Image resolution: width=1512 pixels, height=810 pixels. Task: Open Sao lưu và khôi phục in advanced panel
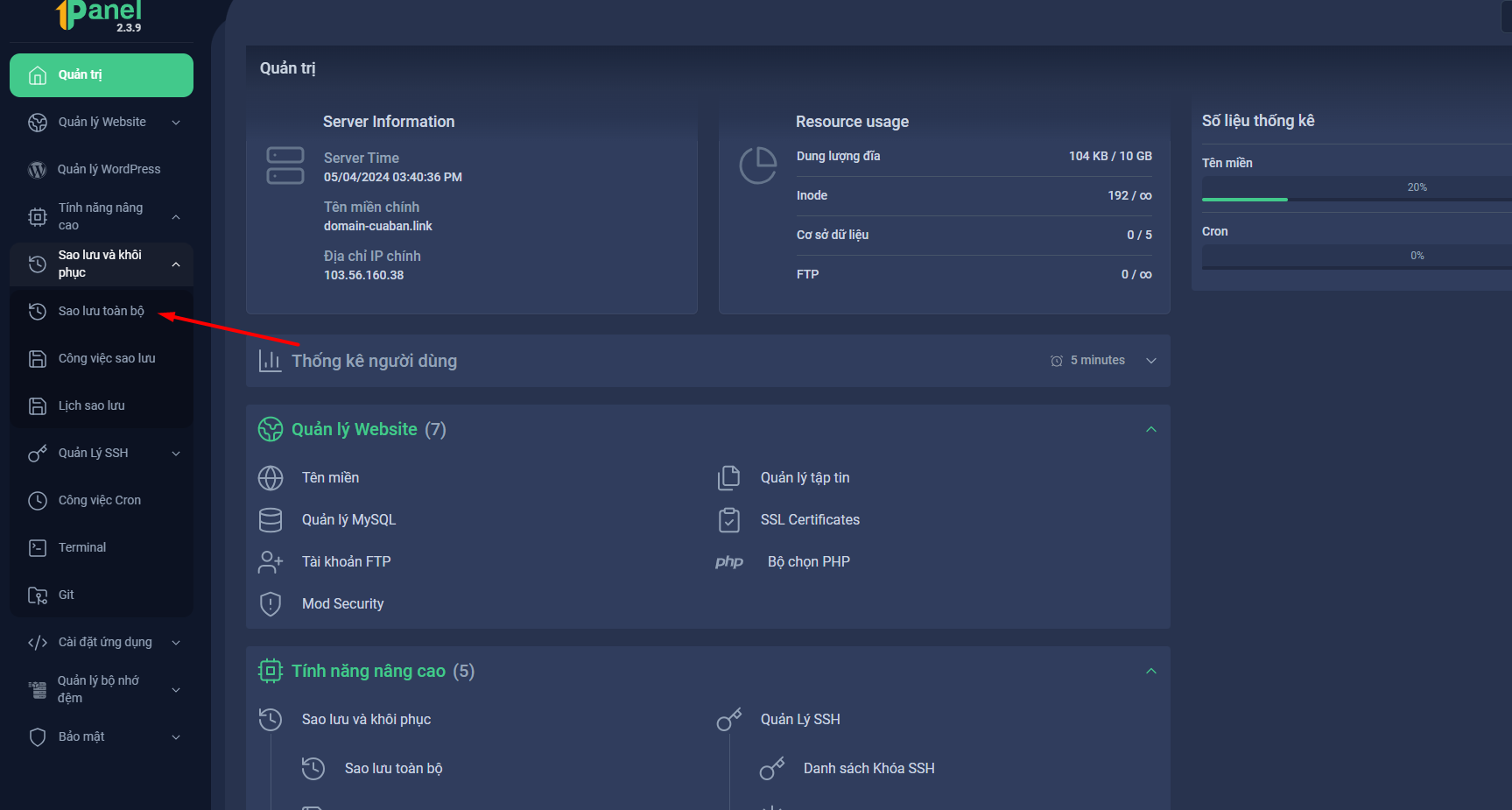tap(366, 720)
